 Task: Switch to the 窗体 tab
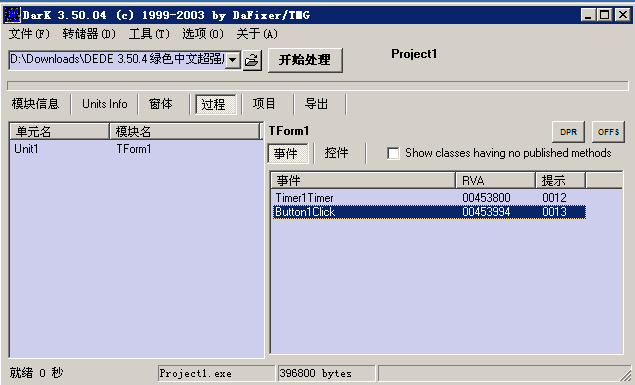coord(161,104)
